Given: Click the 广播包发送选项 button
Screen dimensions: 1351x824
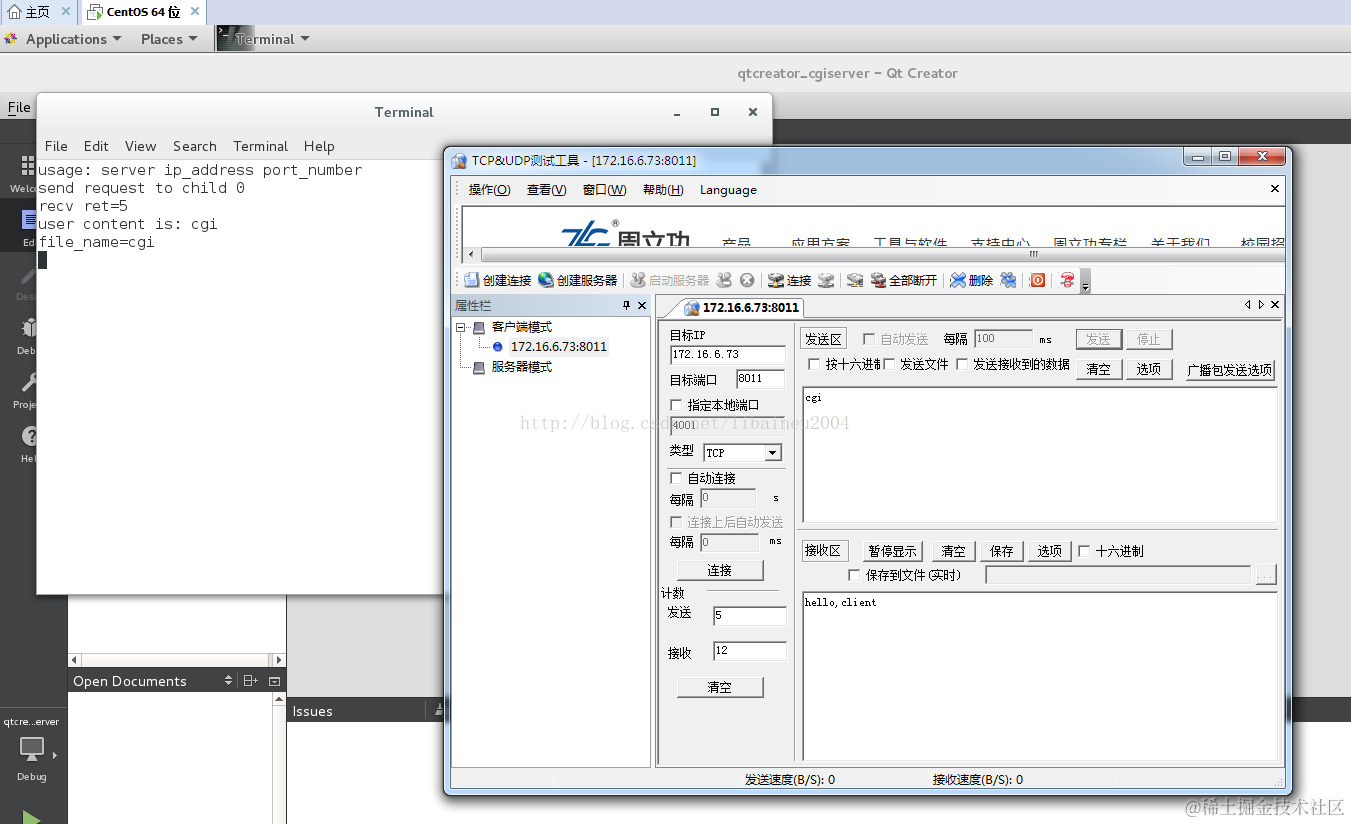Looking at the screenshot, I should pos(1230,370).
